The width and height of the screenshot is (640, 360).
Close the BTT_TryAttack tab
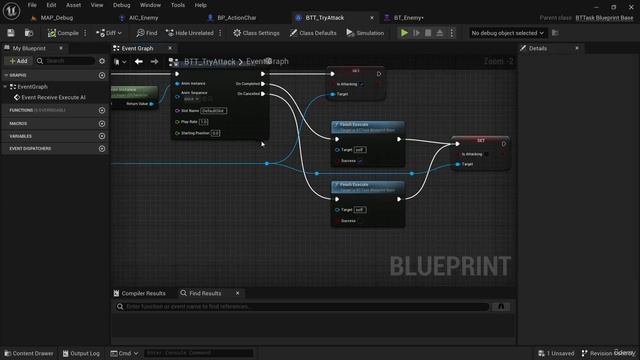372,18
